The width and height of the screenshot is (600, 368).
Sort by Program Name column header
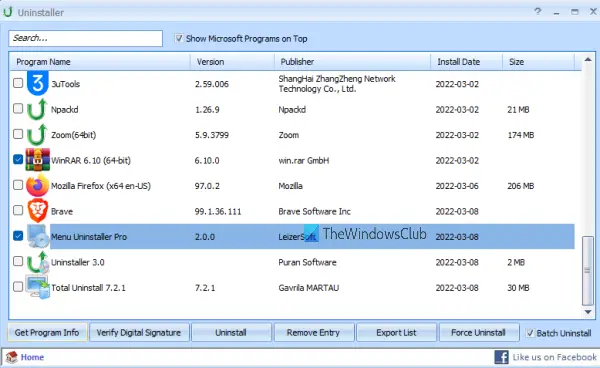click(x=100, y=62)
